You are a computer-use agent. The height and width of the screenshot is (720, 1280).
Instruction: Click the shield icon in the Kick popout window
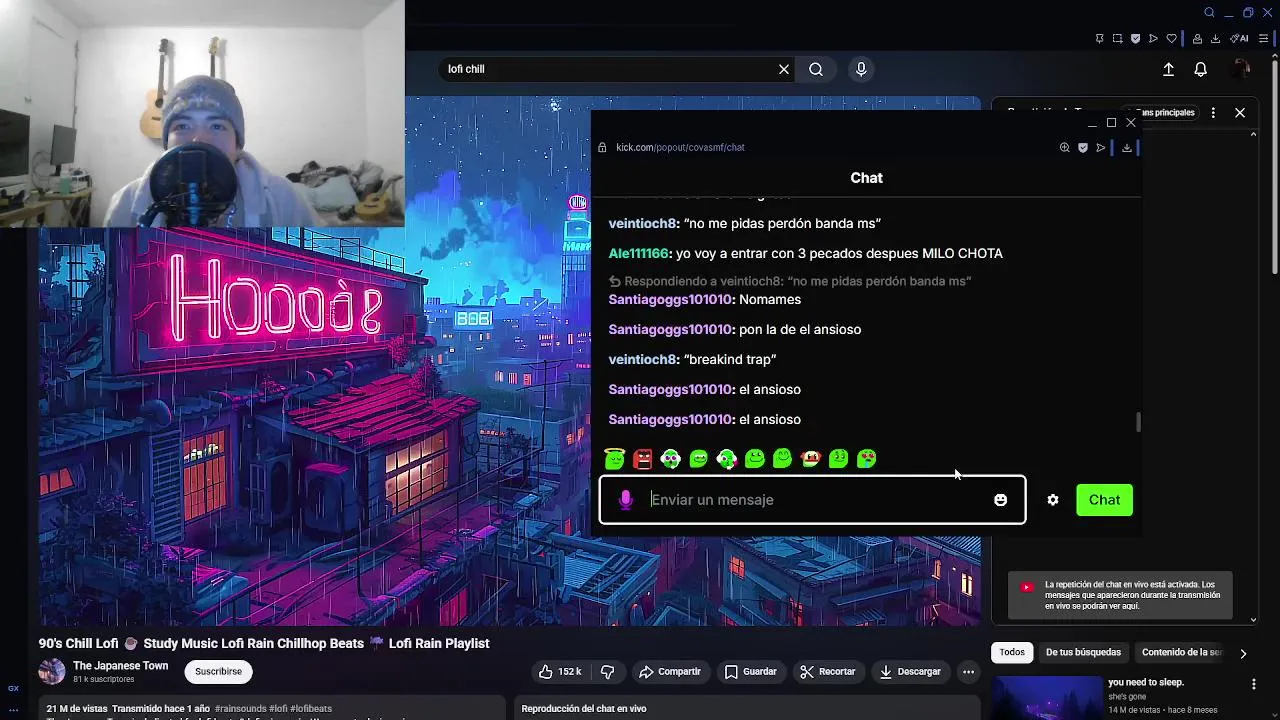tap(1082, 147)
